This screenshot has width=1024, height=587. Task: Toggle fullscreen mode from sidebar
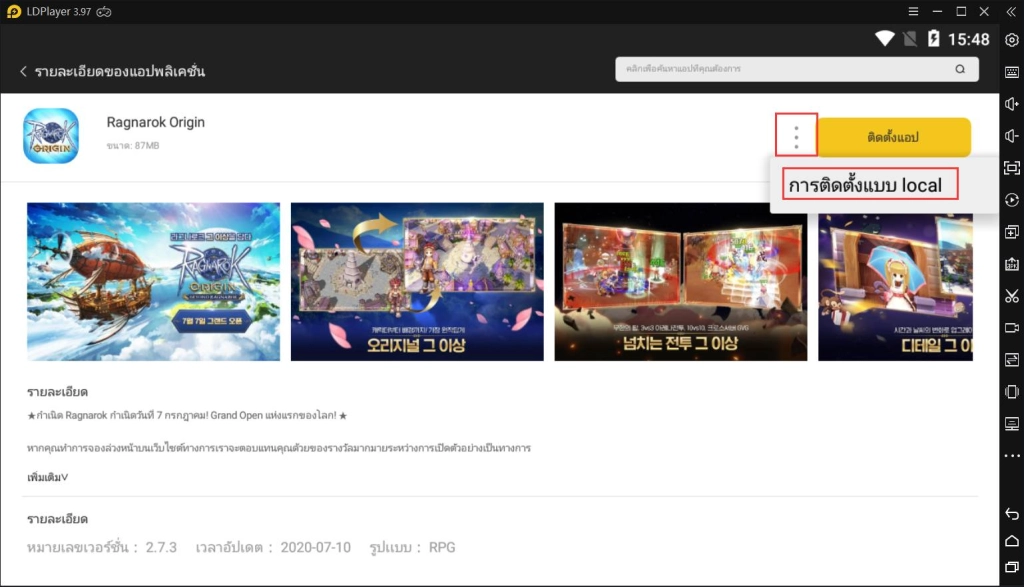point(1012,168)
